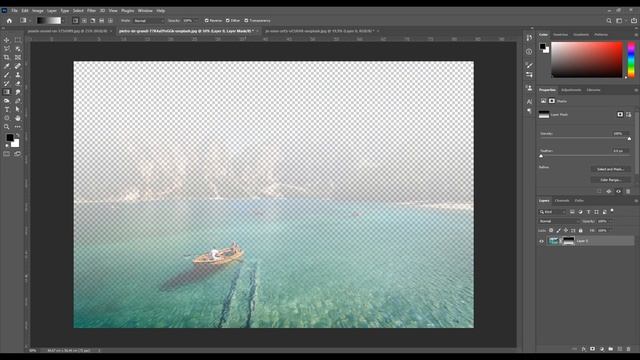Open layer blend mode dropdown Normal

point(559,221)
